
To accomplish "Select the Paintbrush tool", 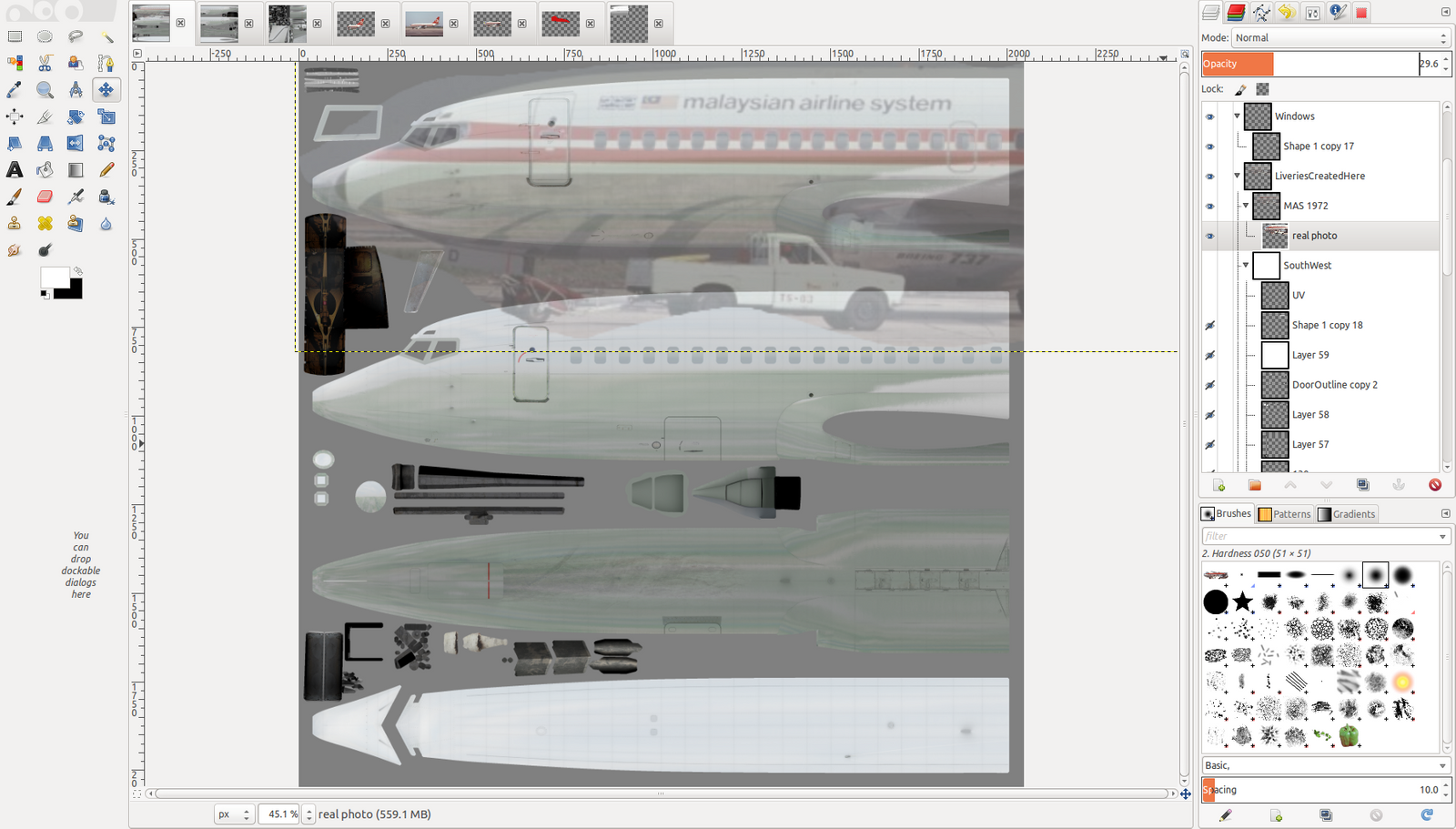I will click(15, 197).
